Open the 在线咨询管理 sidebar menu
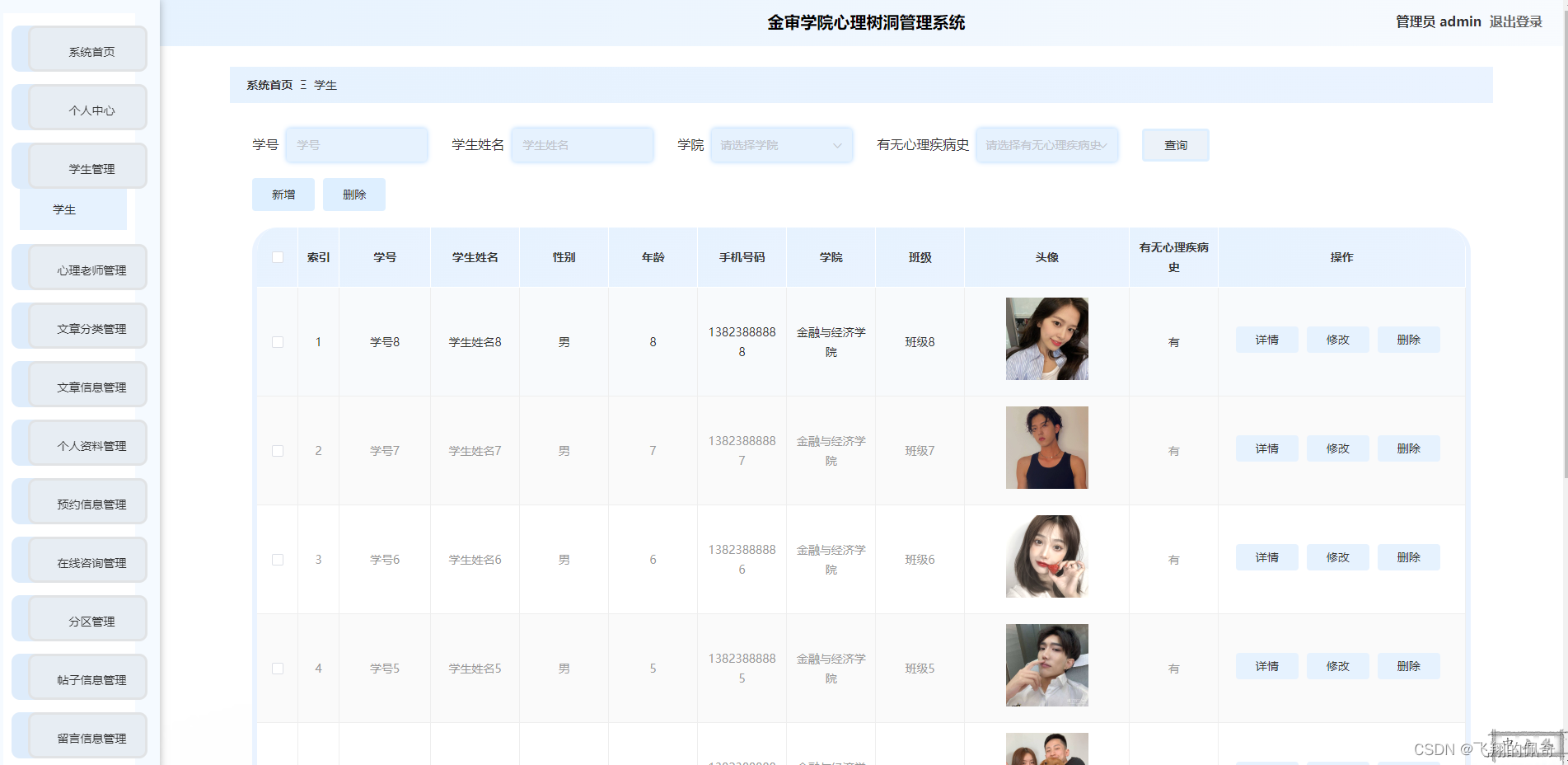Viewport: 1568px width, 765px height. click(x=80, y=561)
